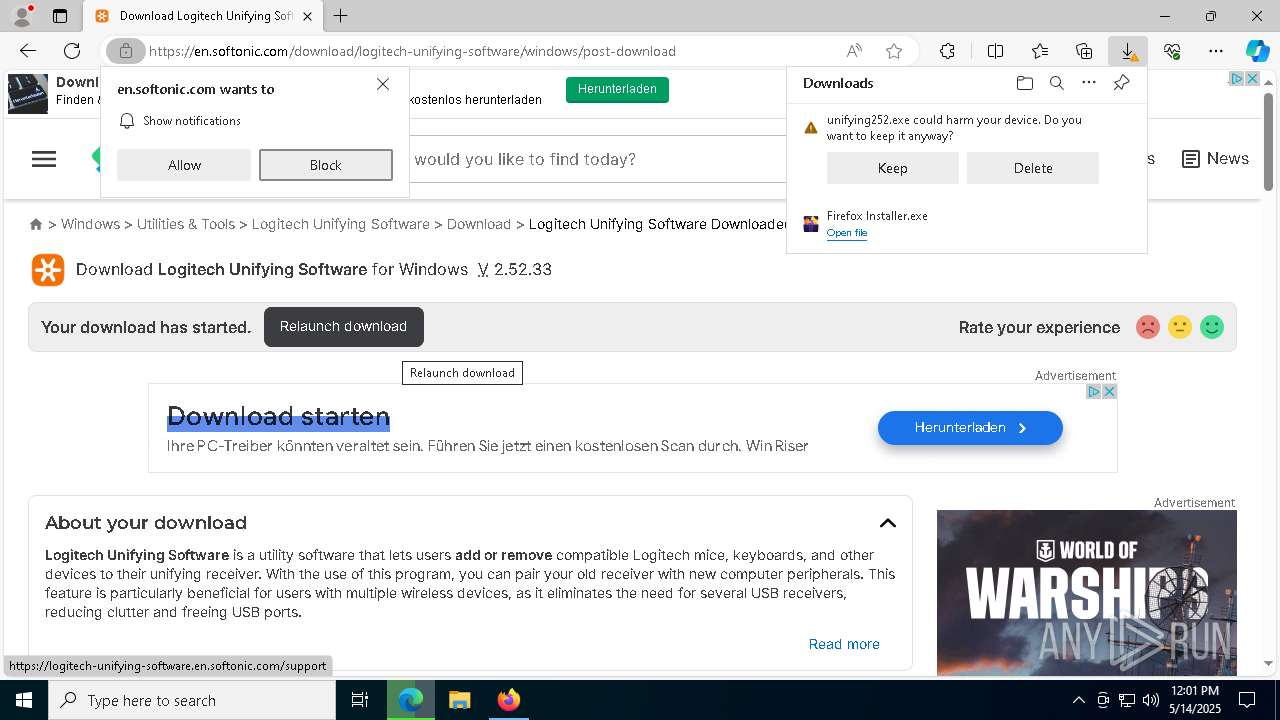Screen dimensions: 1280x720
Task: Open the profile avatar icon
Action: tap(22, 16)
